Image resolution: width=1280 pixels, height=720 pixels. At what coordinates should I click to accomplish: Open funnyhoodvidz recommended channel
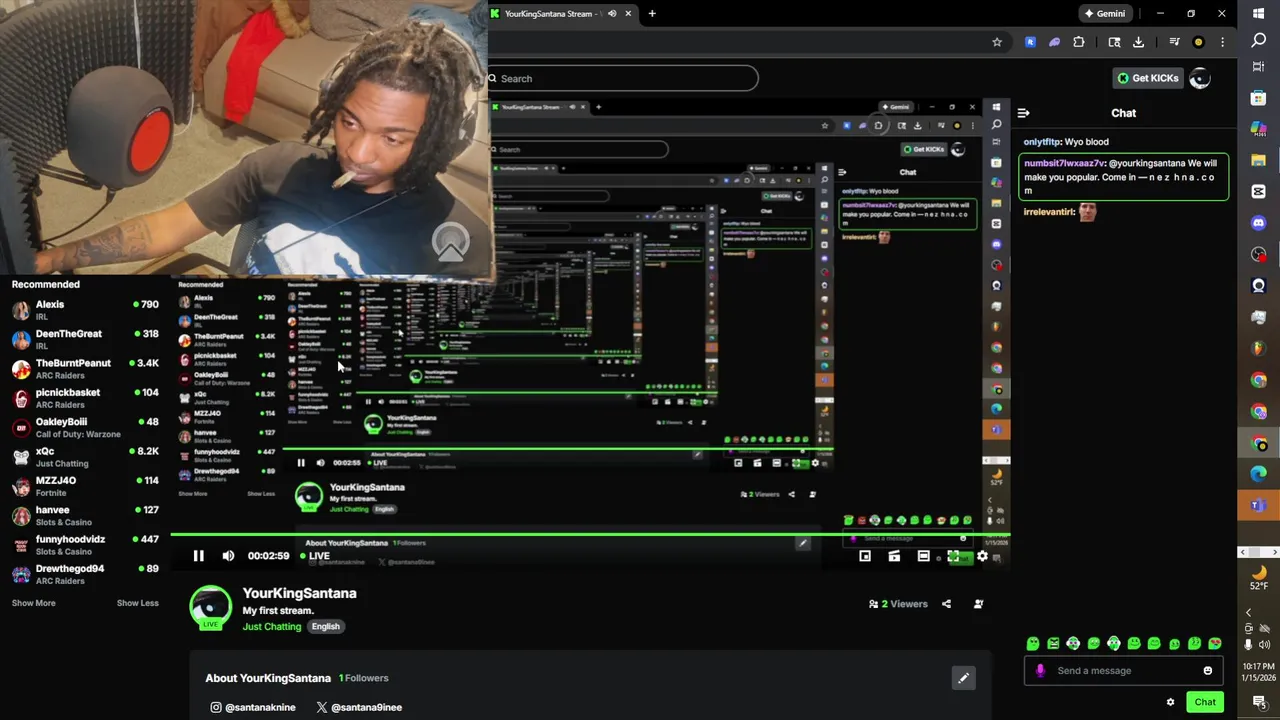(x=85, y=545)
